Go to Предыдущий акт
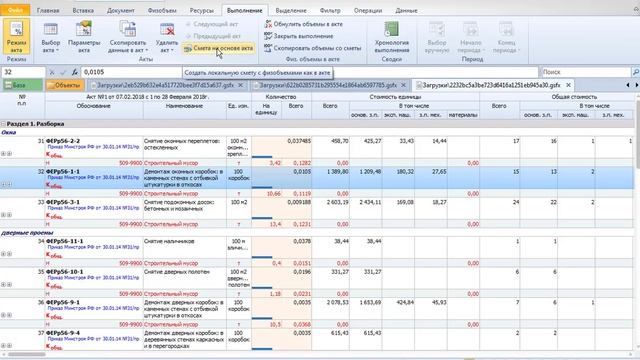The image size is (640, 360). click(213, 36)
